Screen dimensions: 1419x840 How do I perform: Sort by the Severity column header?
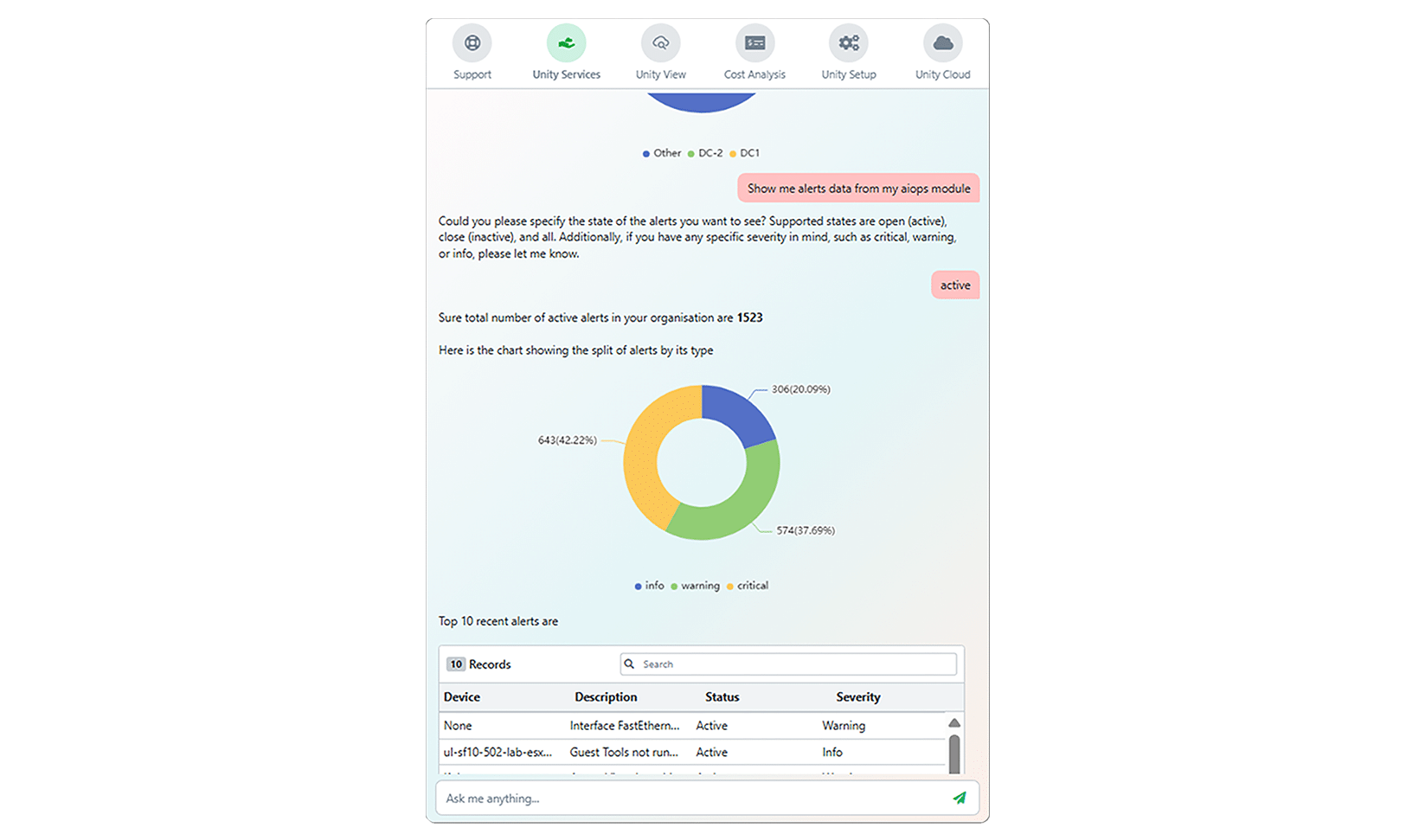[858, 696]
